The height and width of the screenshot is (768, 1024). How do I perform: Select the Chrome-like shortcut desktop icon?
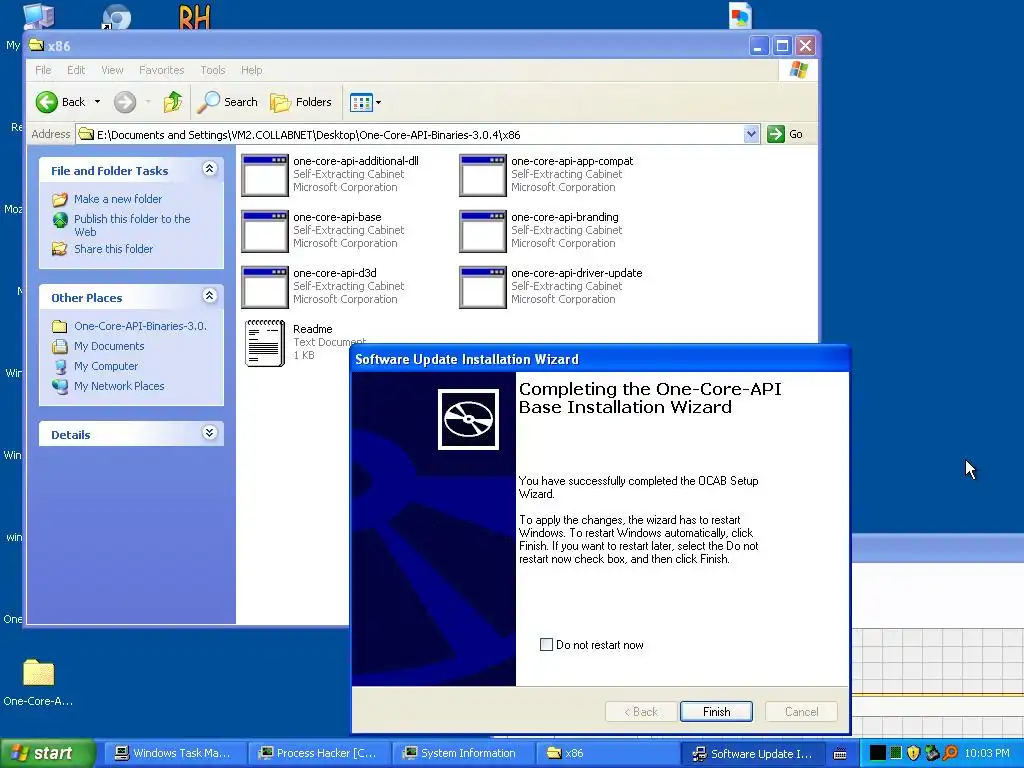[x=117, y=16]
